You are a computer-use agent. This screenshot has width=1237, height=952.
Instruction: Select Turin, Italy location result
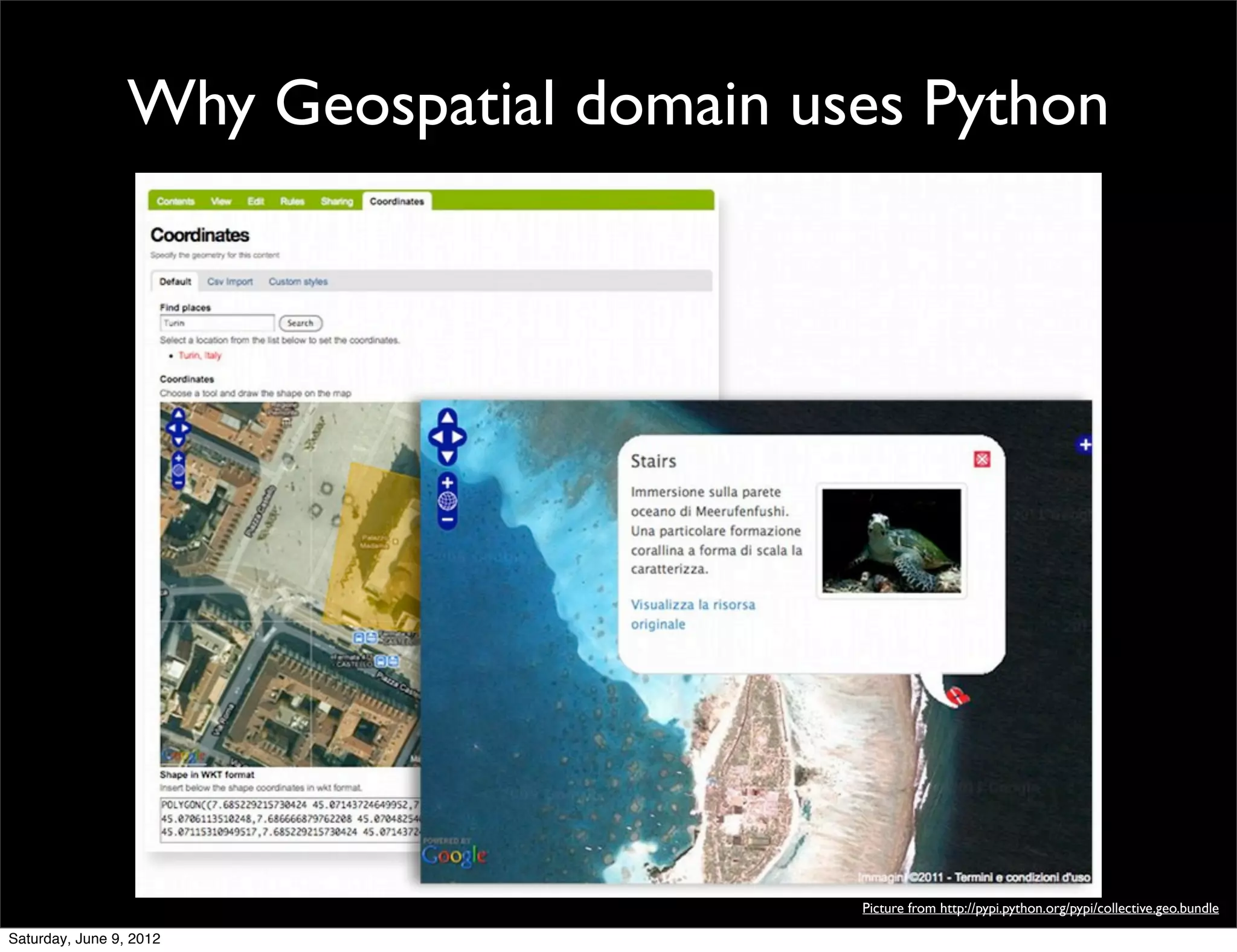click(200, 355)
